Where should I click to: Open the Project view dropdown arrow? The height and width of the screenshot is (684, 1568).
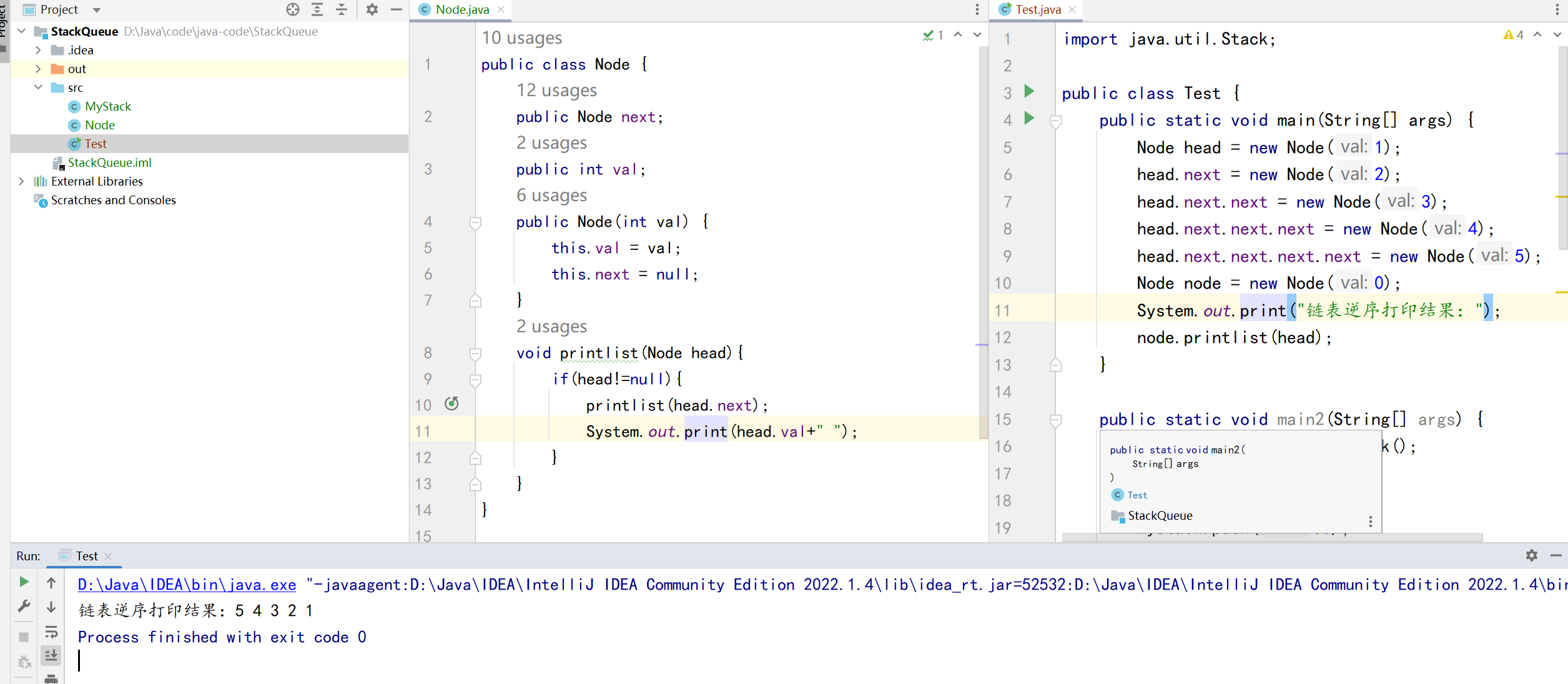point(97,10)
